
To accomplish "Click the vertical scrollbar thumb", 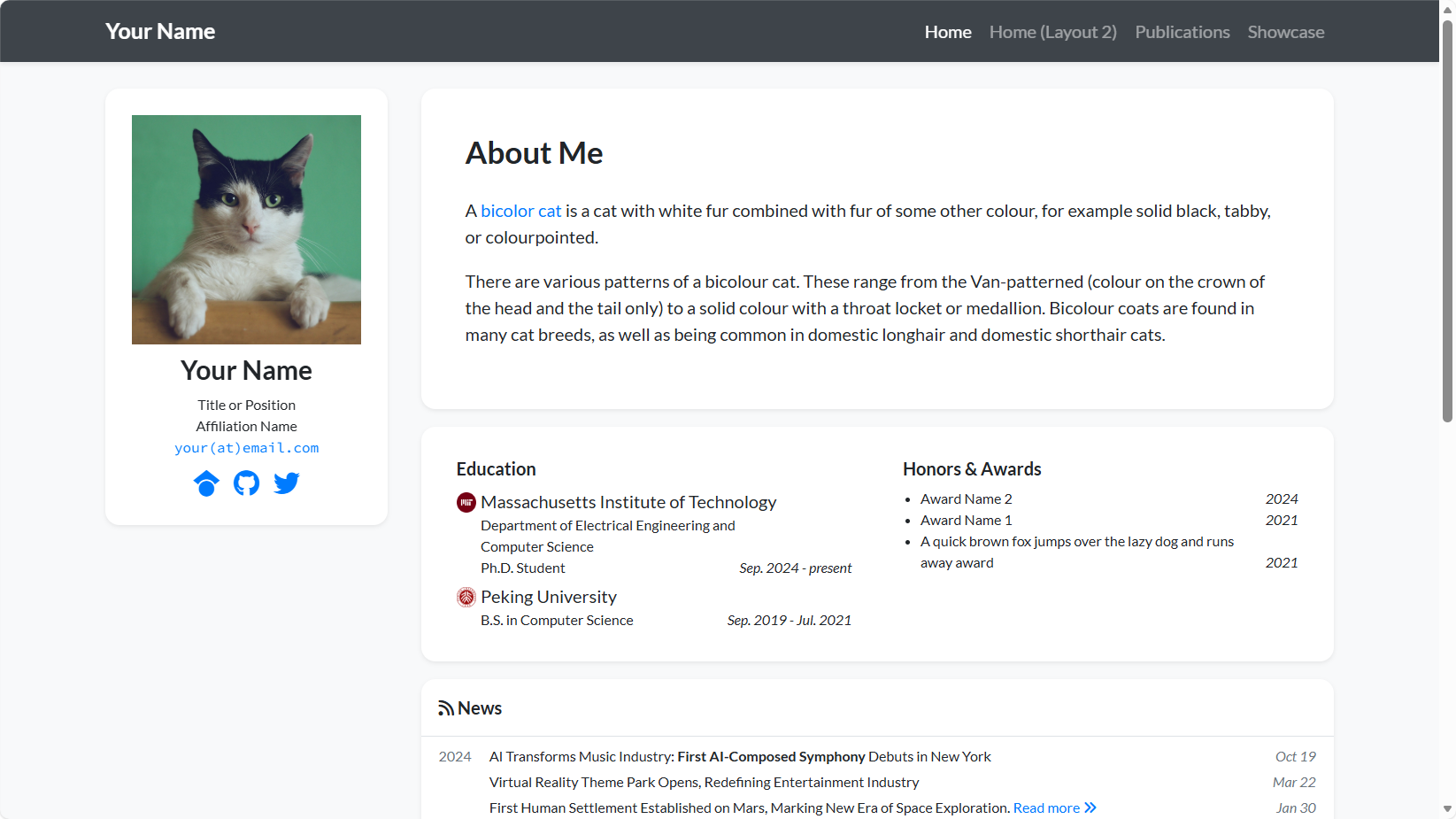I will click(x=1447, y=221).
